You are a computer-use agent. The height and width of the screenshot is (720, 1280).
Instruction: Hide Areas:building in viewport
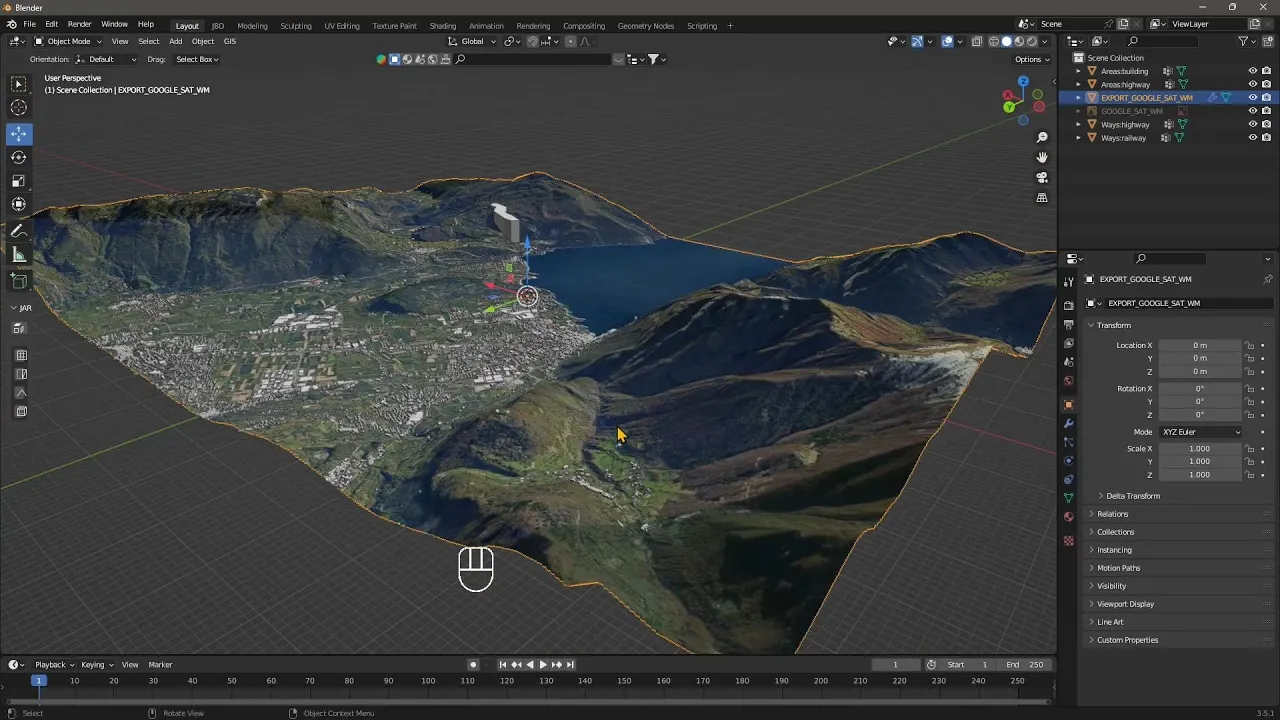1252,71
